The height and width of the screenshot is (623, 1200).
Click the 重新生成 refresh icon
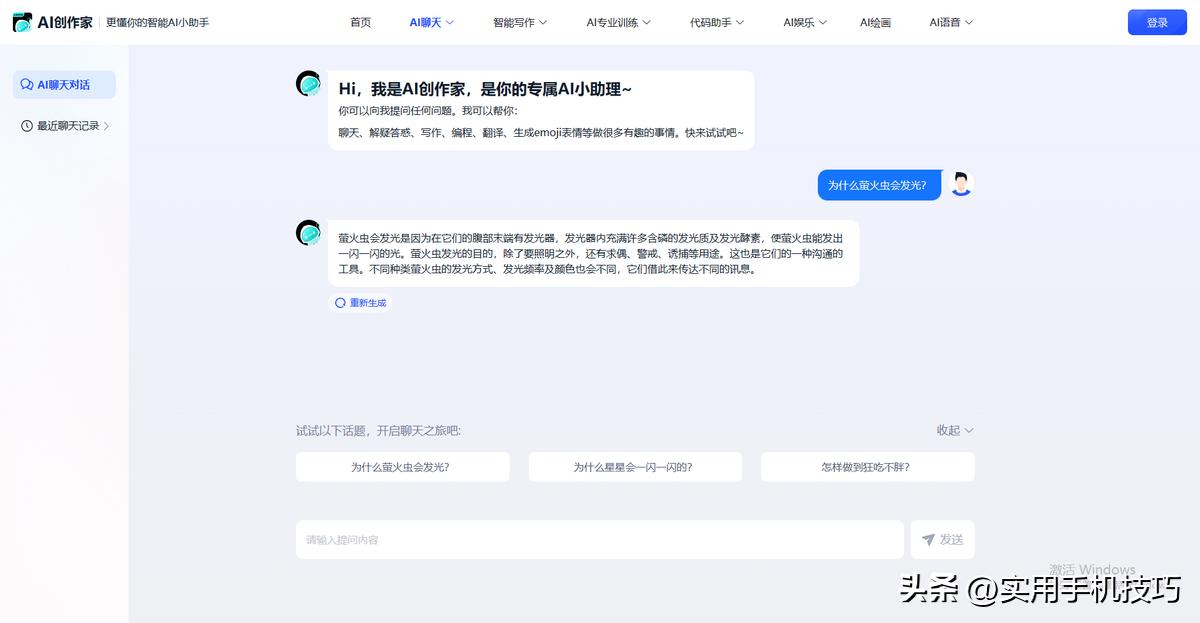coord(340,302)
